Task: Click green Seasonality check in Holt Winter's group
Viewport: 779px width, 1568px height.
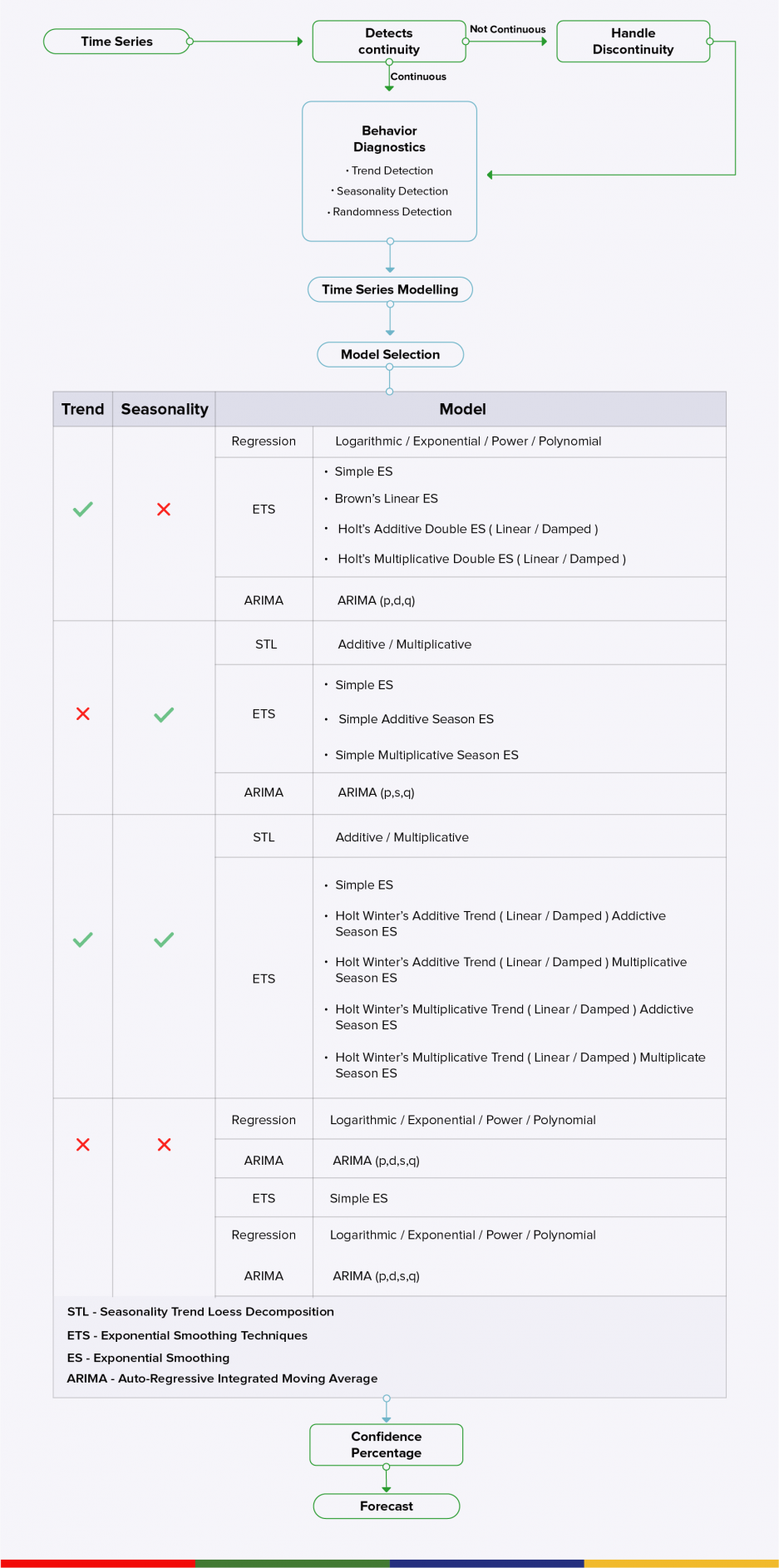Action: pyautogui.click(x=164, y=939)
